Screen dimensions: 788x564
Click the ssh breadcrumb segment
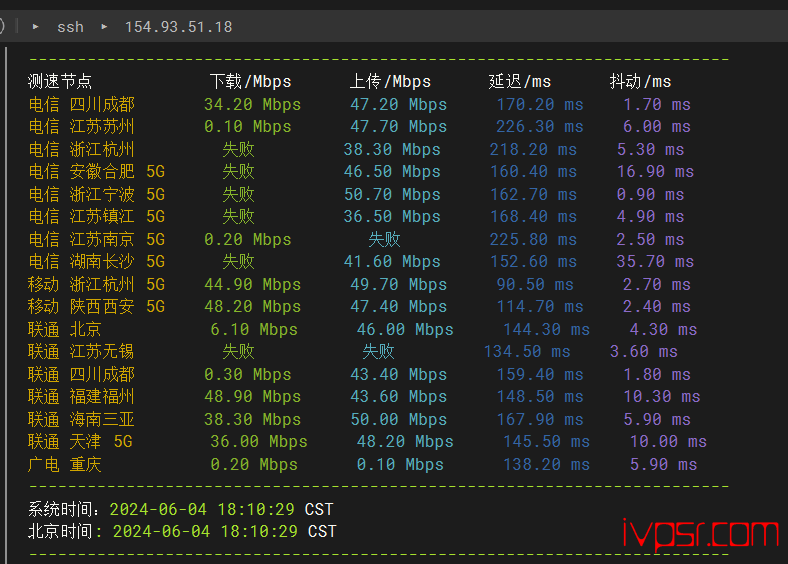(70, 27)
